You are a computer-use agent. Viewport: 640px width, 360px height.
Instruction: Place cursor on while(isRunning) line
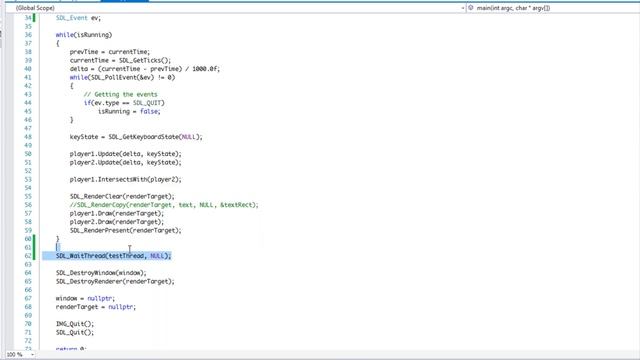click(x=84, y=35)
